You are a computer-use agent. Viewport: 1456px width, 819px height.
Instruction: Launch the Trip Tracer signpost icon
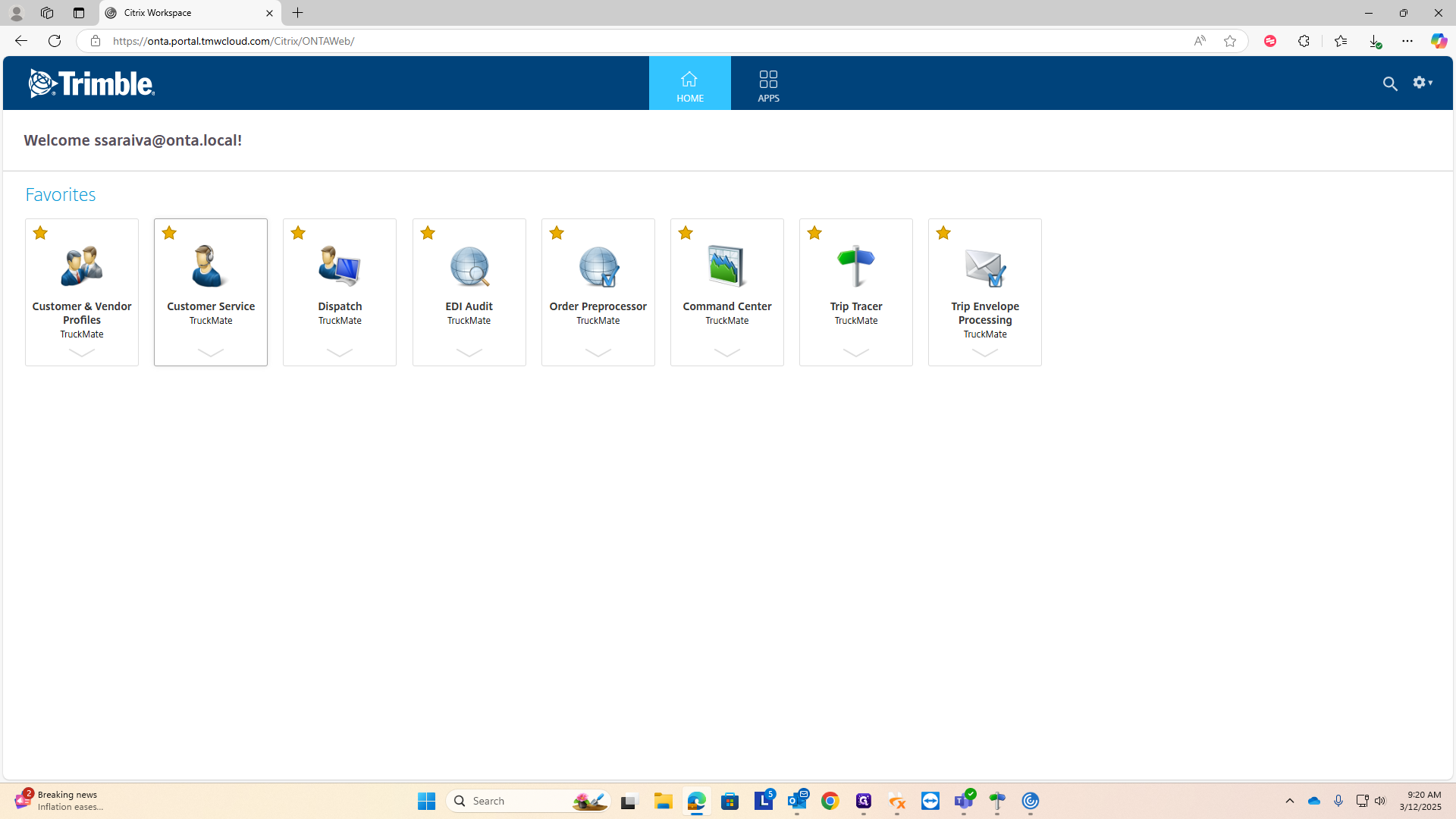tap(855, 266)
